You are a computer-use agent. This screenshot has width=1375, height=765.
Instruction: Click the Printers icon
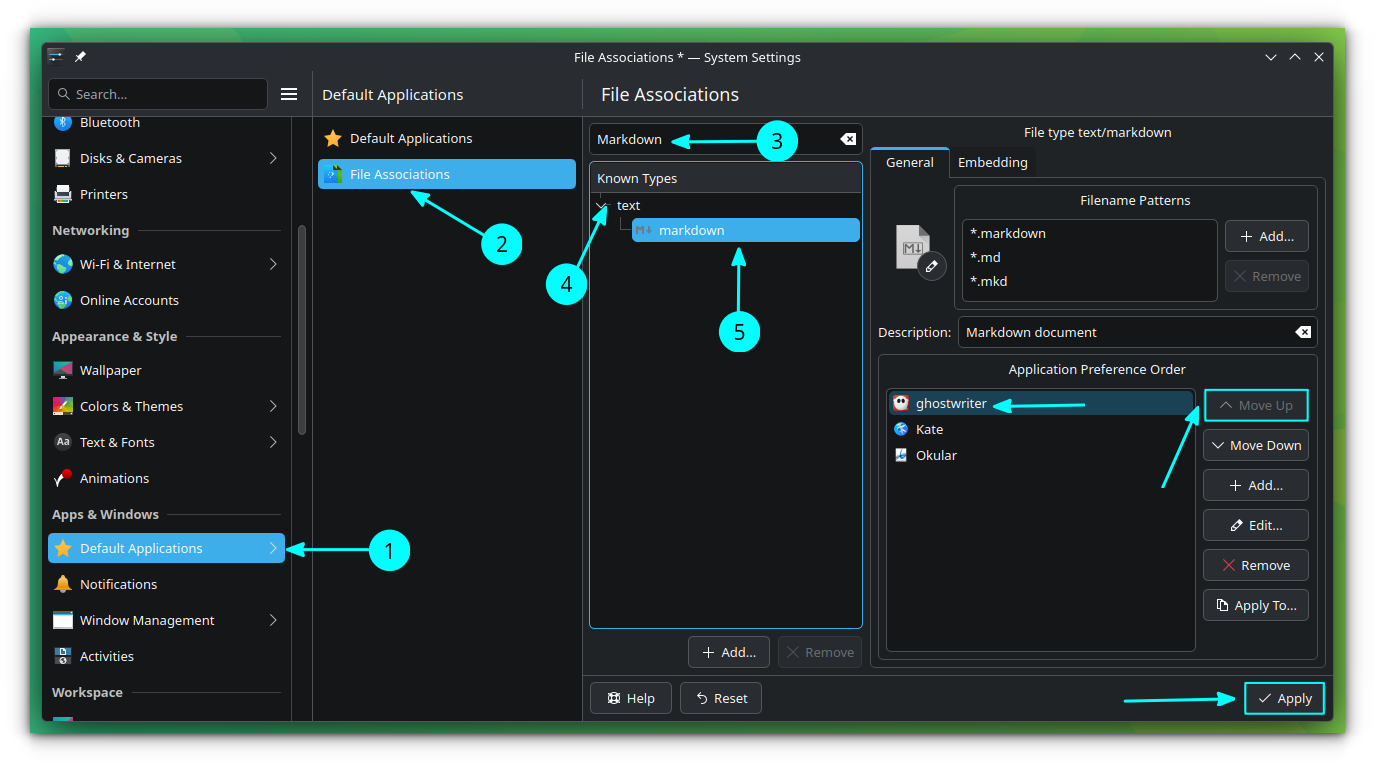(x=63, y=194)
